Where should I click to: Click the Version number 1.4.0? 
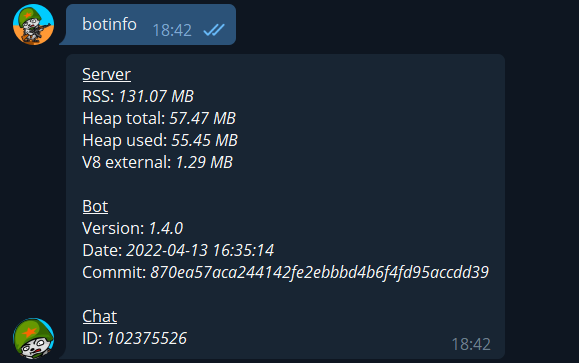point(166,229)
